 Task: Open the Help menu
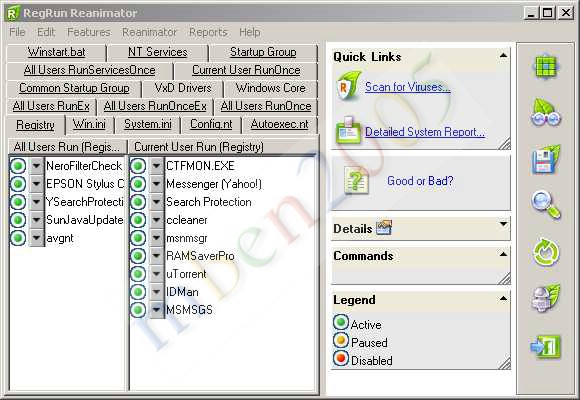250,32
